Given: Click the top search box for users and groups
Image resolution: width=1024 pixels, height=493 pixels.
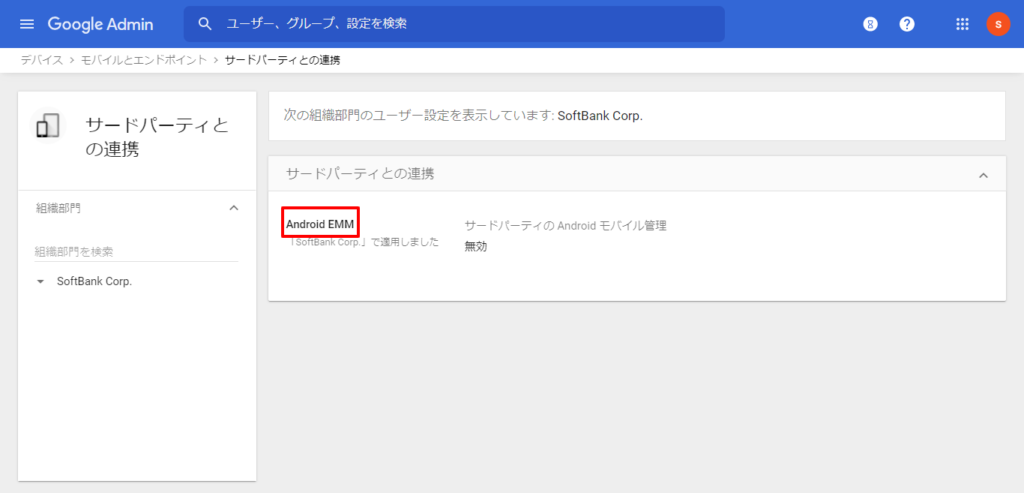Looking at the screenshot, I should [x=460, y=24].
